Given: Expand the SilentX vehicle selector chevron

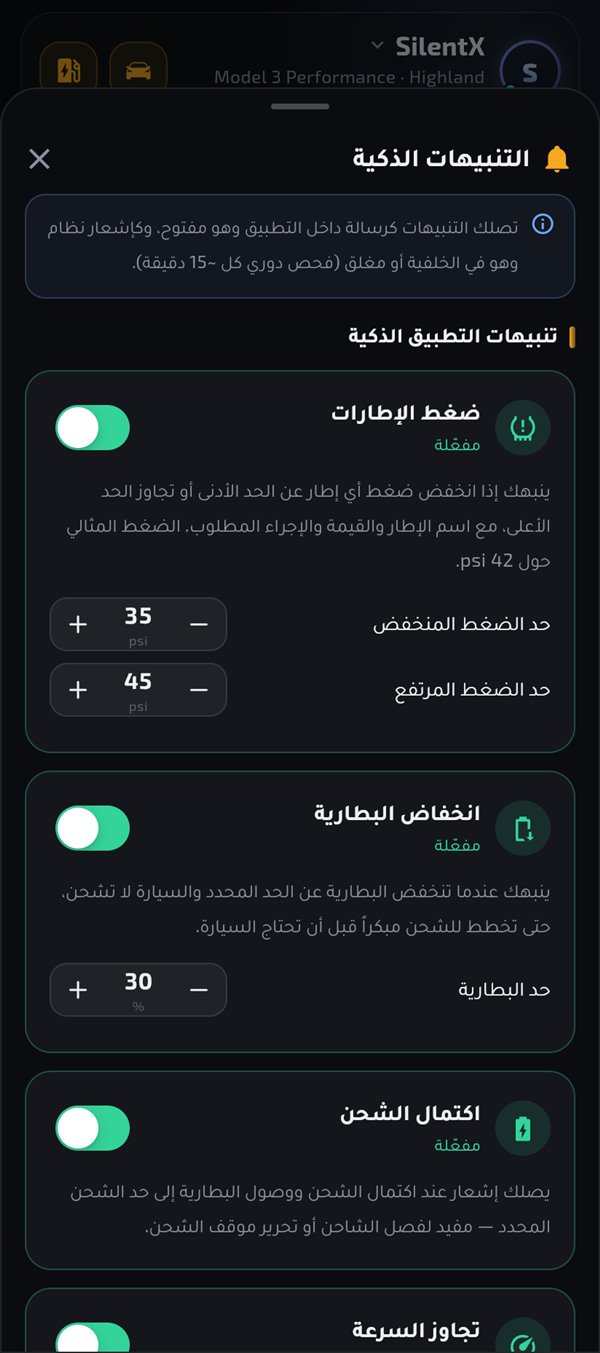Looking at the screenshot, I should [377, 45].
